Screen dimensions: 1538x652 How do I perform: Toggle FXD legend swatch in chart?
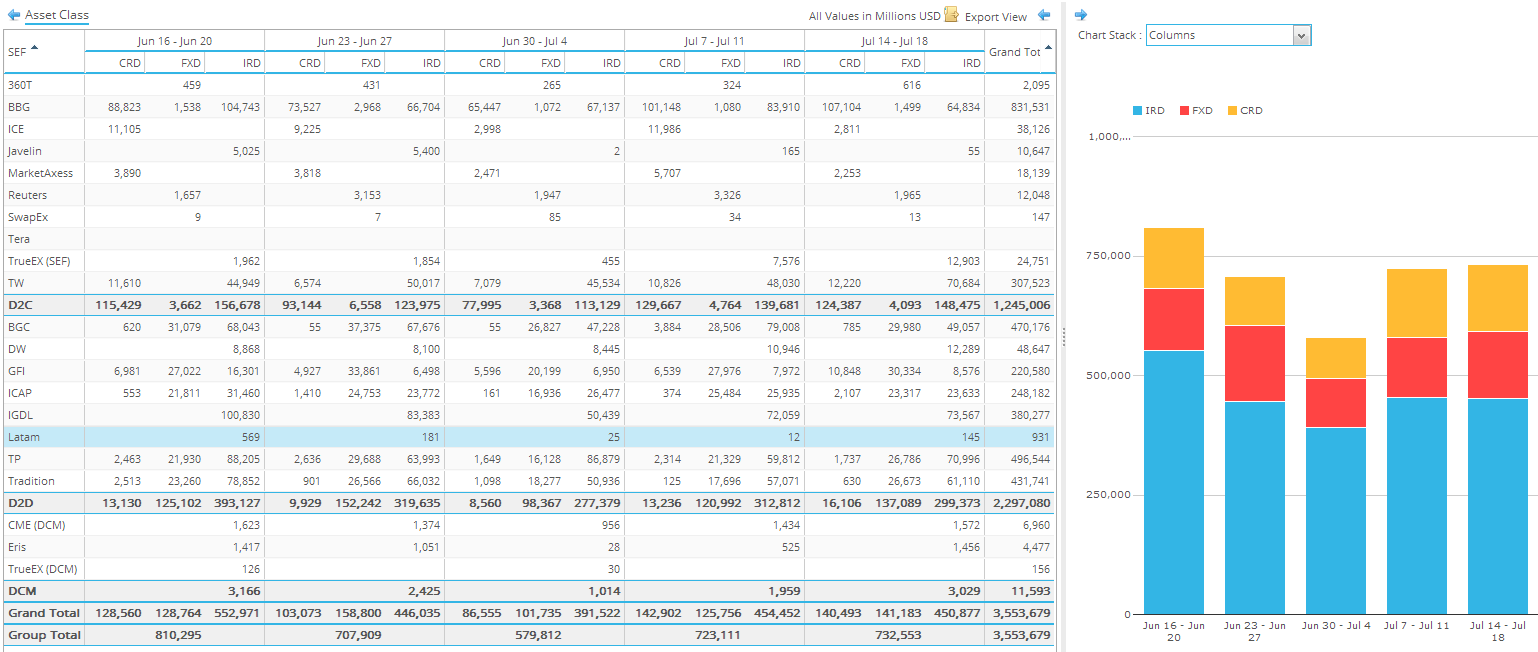point(1185,110)
